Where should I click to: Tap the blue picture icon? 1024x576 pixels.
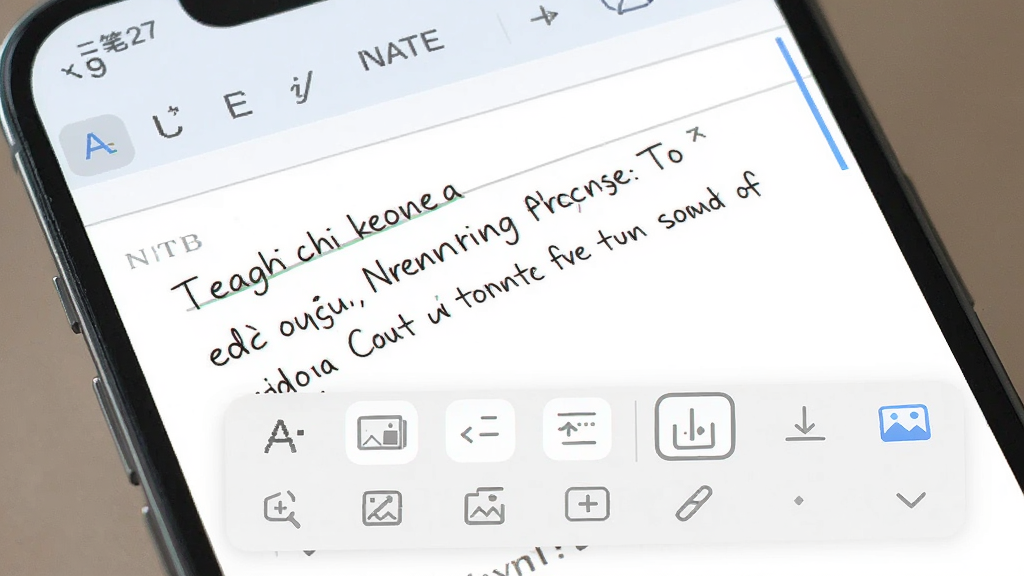coord(904,423)
